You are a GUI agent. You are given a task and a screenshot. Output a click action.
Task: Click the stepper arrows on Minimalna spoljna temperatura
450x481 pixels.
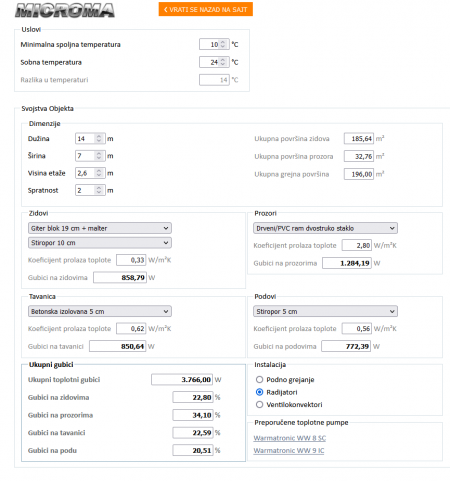[223, 44]
